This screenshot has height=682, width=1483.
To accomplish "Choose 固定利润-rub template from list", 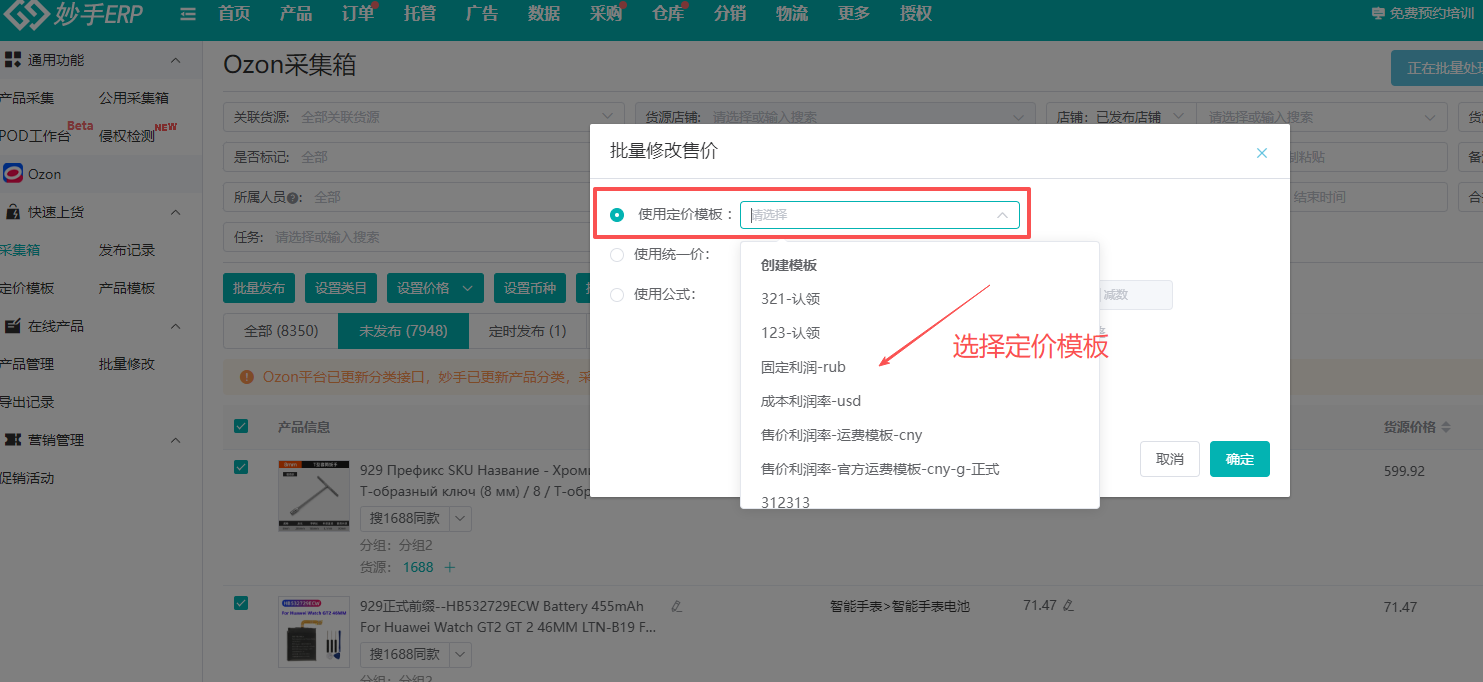I will [x=803, y=367].
